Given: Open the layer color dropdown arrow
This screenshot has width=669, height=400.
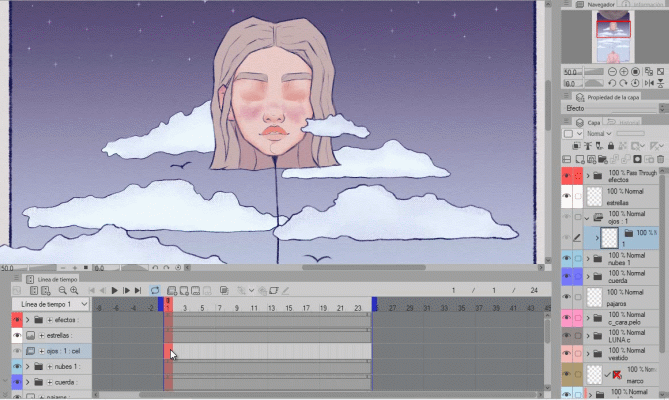Looking at the screenshot, I should coord(579,134).
